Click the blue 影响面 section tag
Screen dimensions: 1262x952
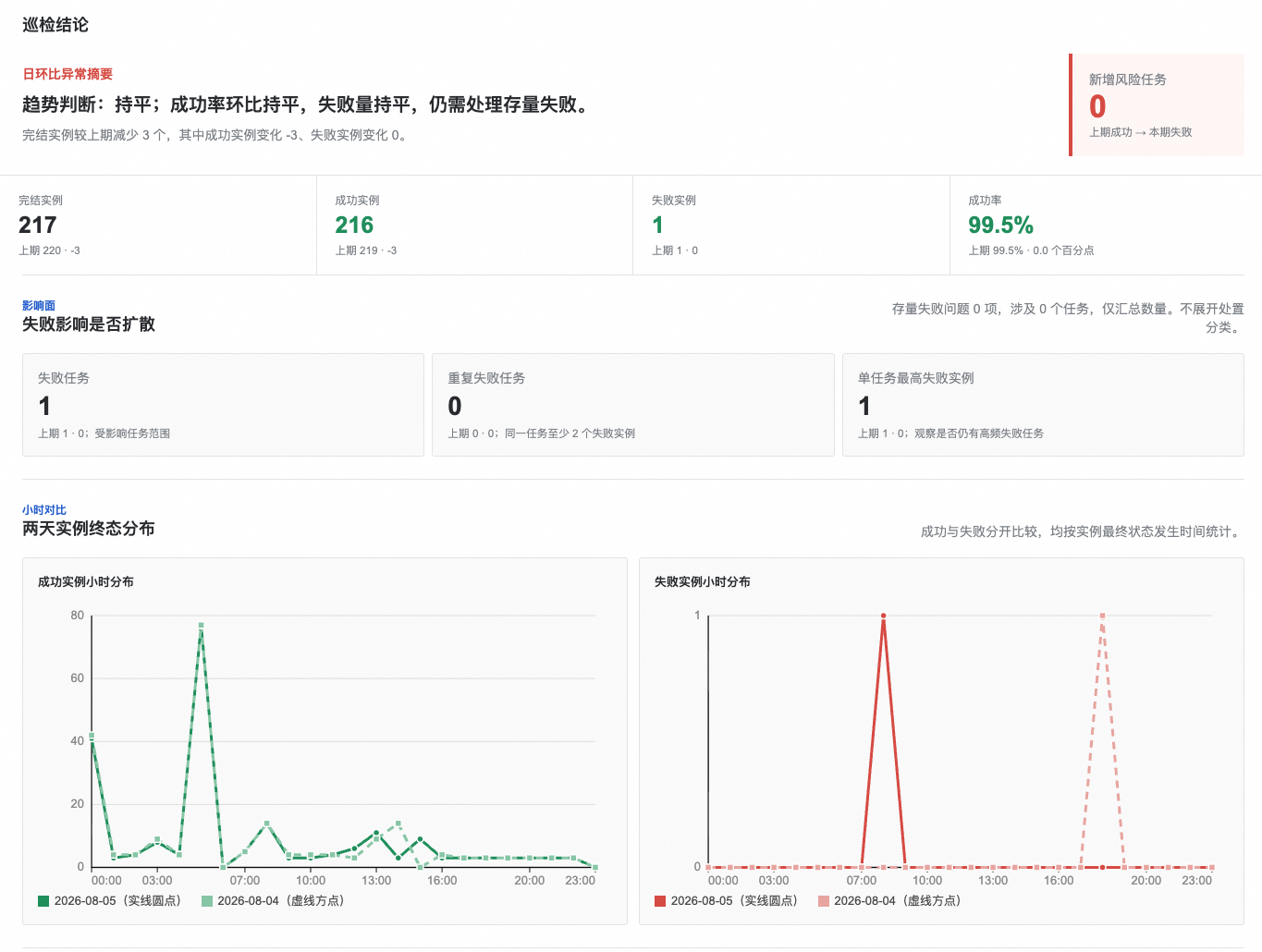[39, 306]
